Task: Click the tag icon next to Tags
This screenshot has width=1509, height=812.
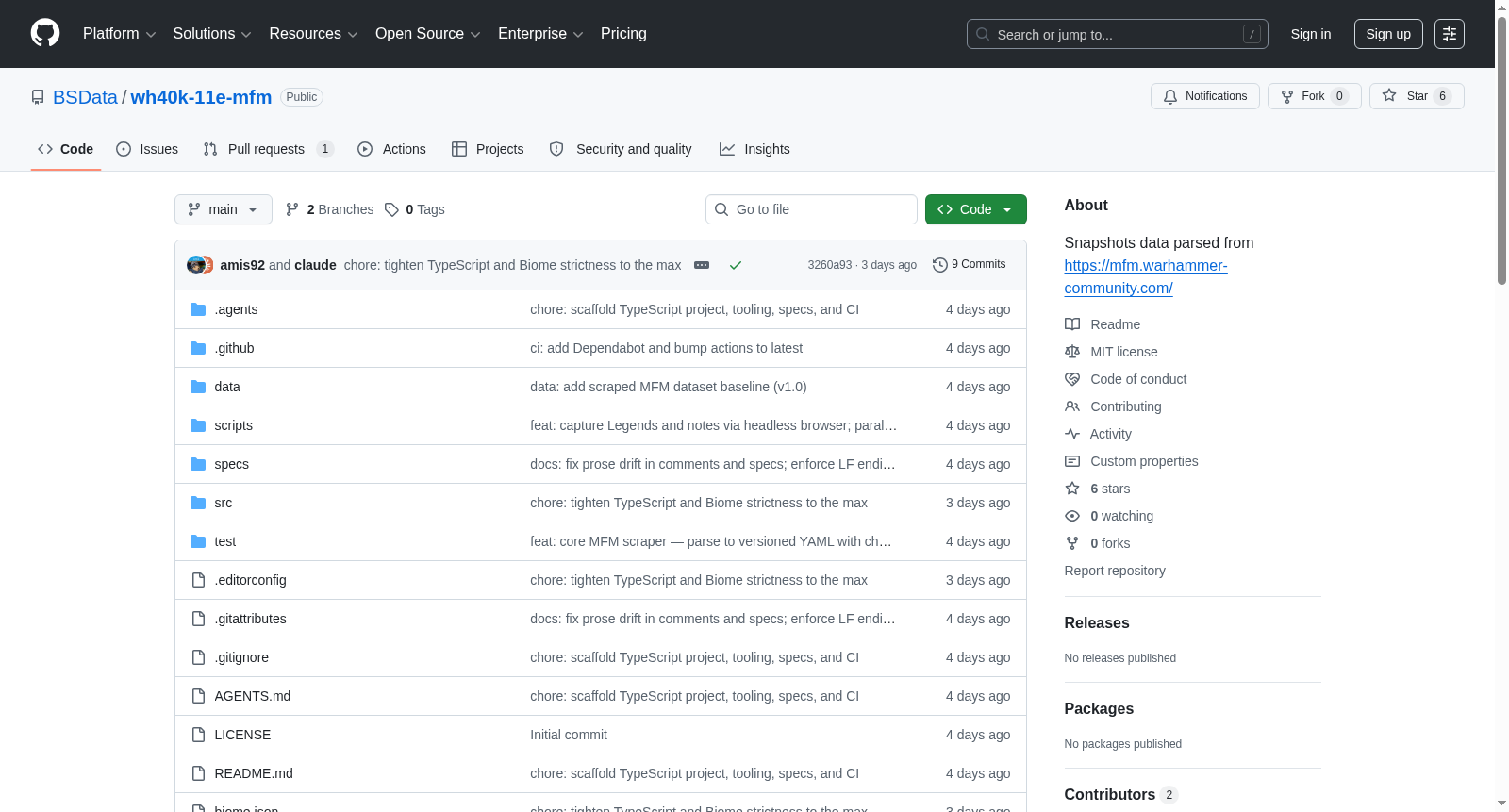Action: click(391, 209)
